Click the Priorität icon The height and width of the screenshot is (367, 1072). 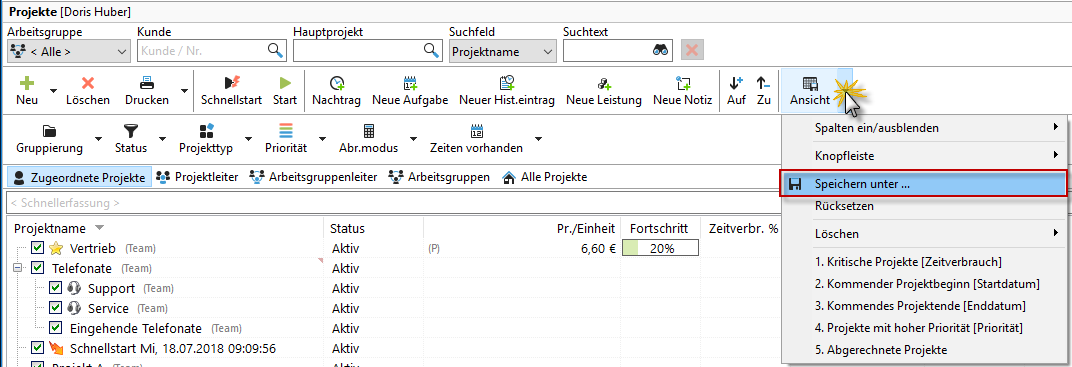pyautogui.click(x=286, y=131)
